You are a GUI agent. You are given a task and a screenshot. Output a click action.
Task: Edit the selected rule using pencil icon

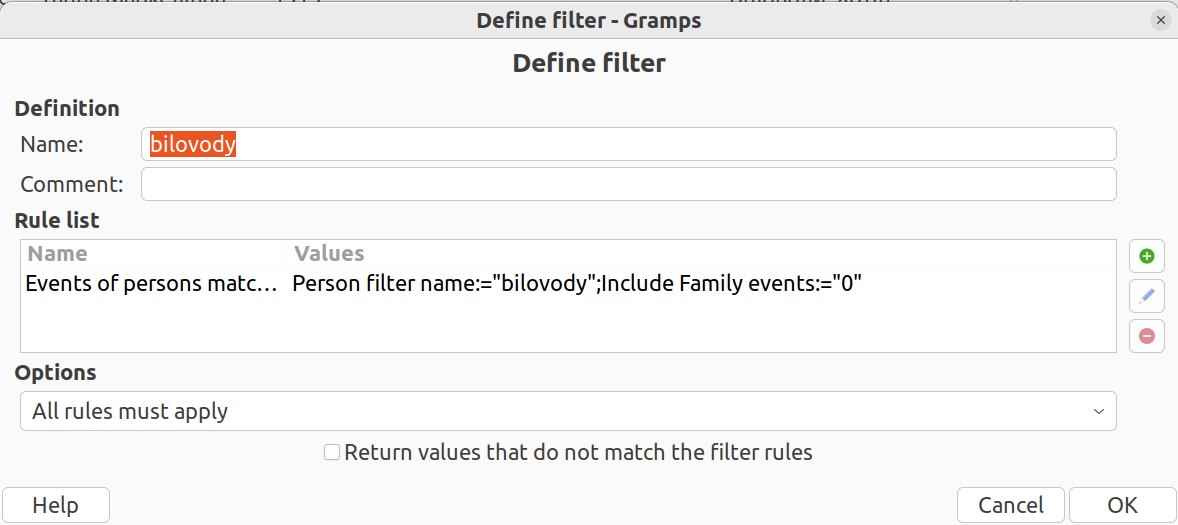[x=1146, y=297]
